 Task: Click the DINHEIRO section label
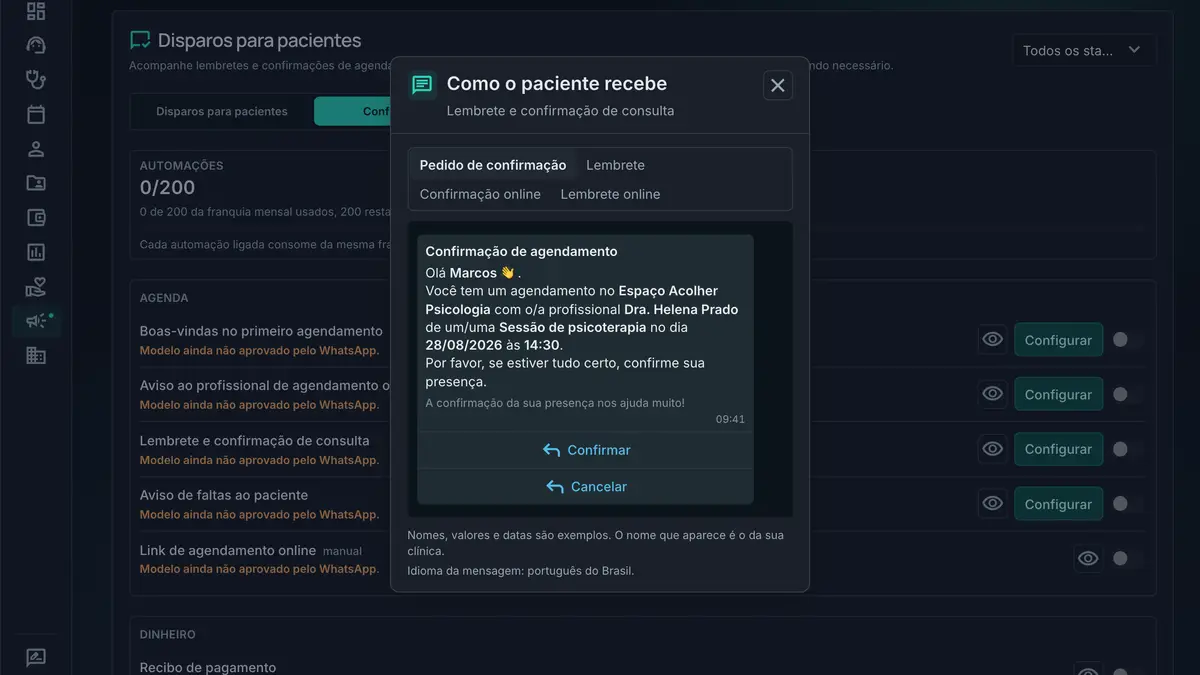pos(167,634)
